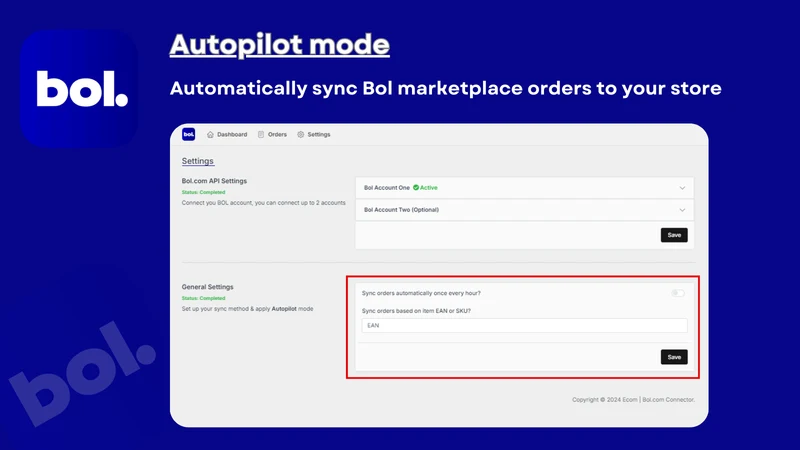Click the Bol.com API Settings heading
This screenshot has height=450, width=800.
pos(214,181)
